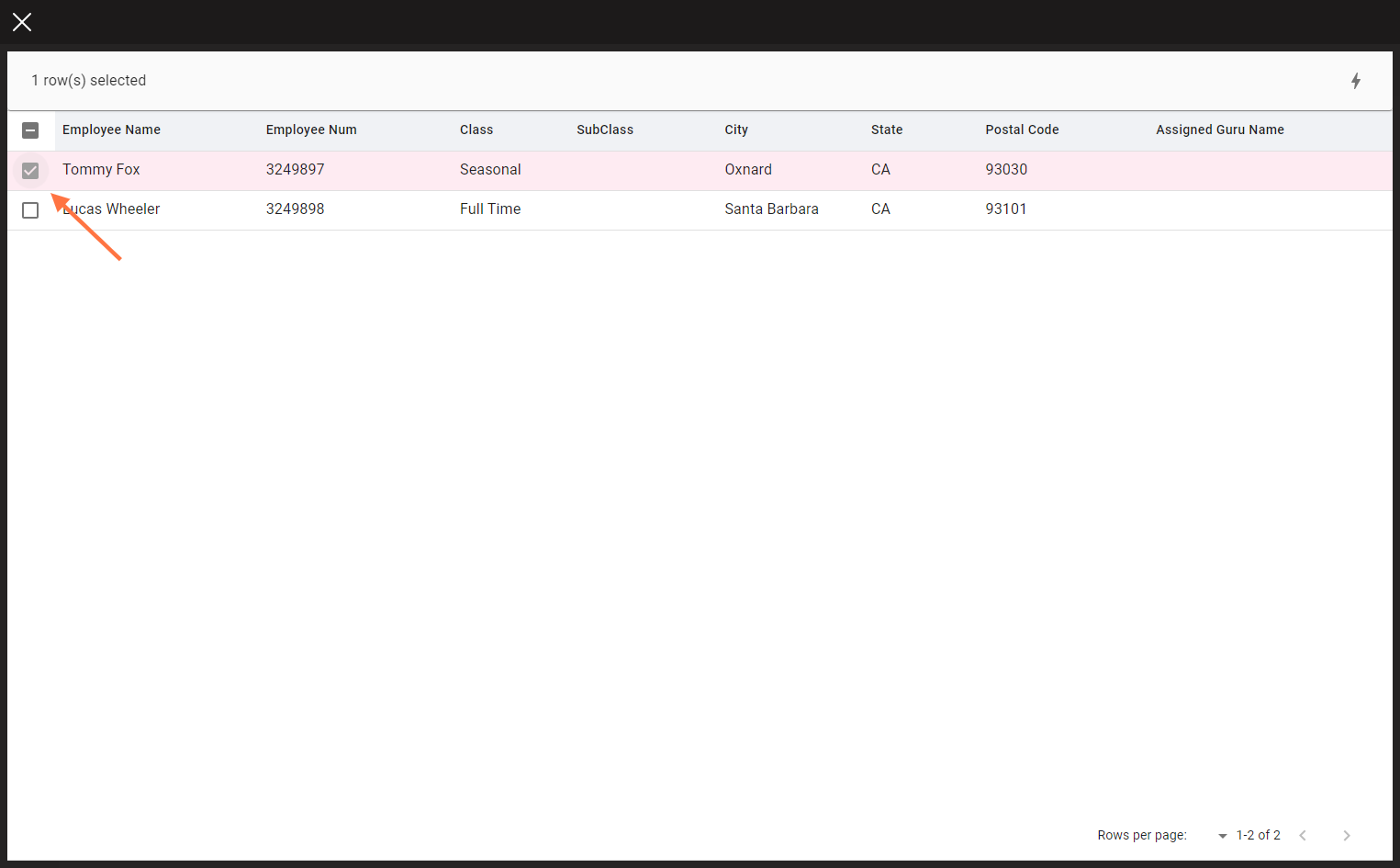The image size is (1400, 868).
Task: Click the 1-2 of 2 pagination text
Action: pos(1258,835)
